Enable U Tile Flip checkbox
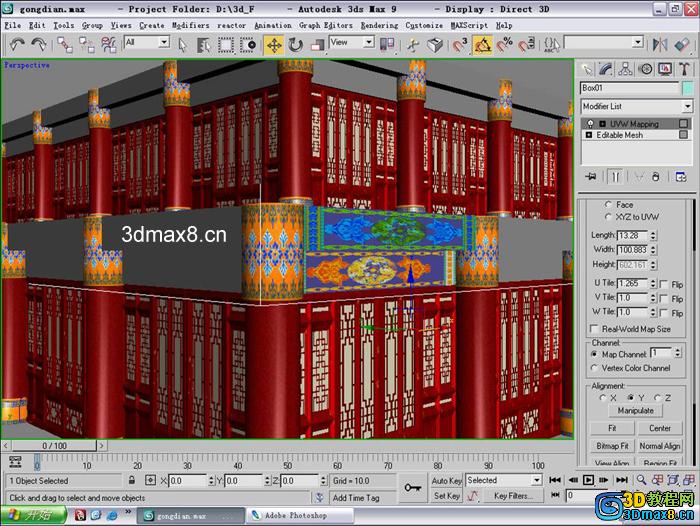 pyautogui.click(x=664, y=284)
